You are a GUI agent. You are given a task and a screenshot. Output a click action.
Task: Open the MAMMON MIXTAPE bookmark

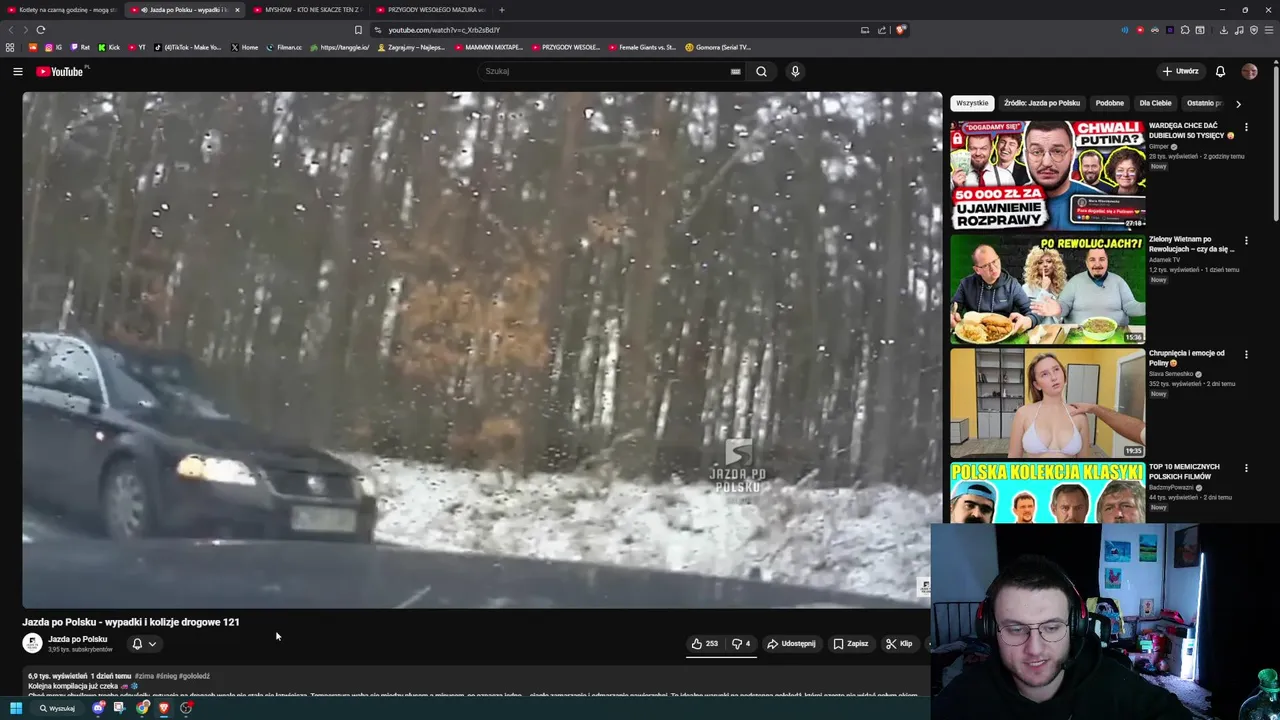(x=488, y=47)
